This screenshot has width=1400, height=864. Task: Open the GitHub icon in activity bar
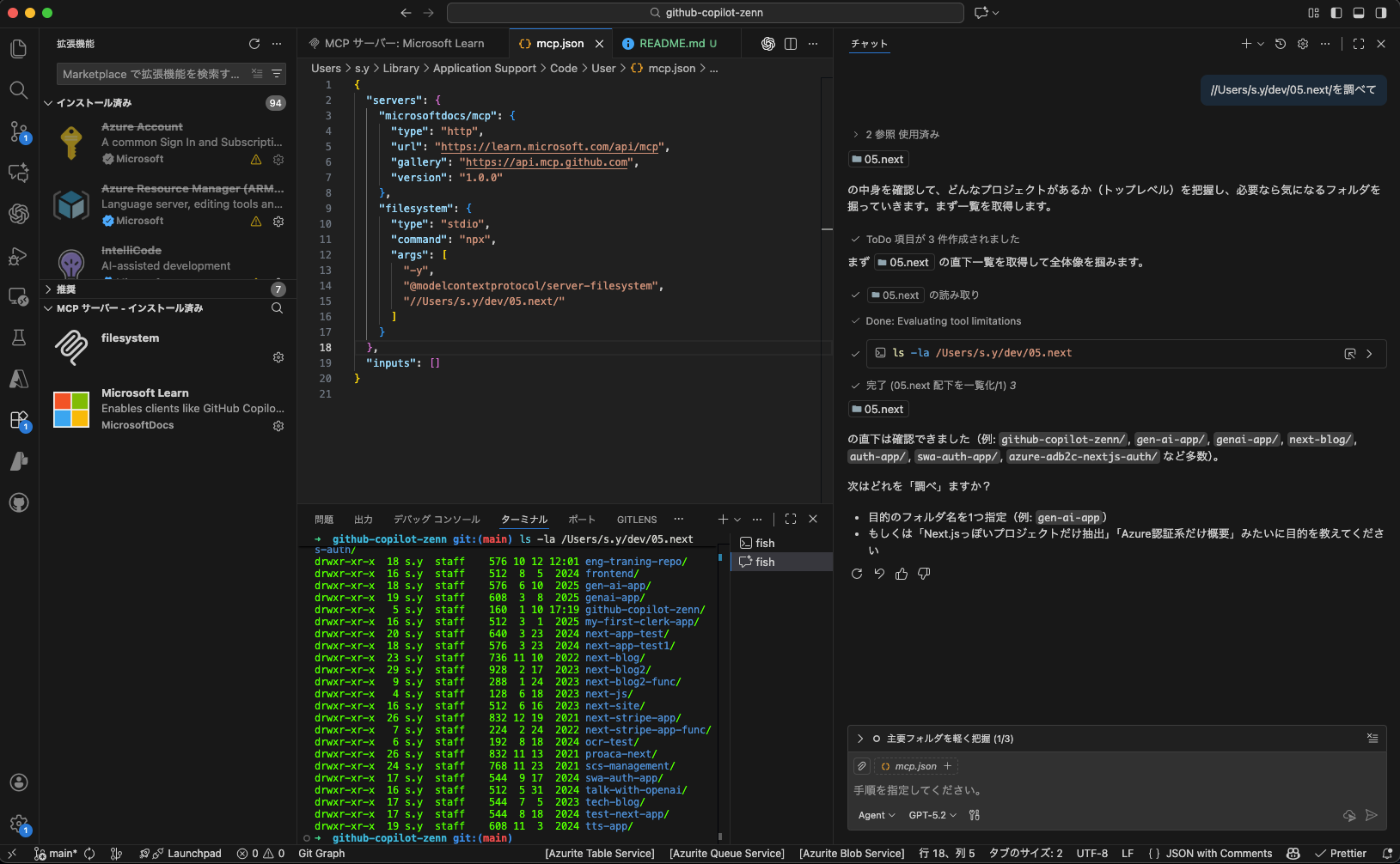(18, 502)
